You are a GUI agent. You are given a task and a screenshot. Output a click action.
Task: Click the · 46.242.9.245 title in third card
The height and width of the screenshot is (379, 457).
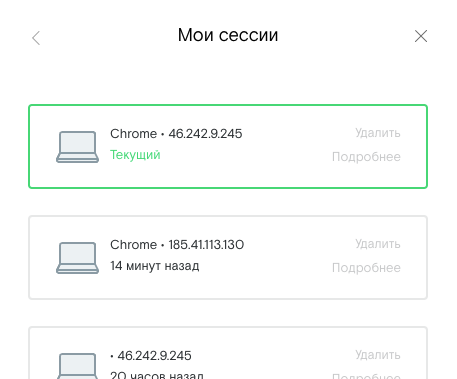pyautogui.click(x=151, y=356)
